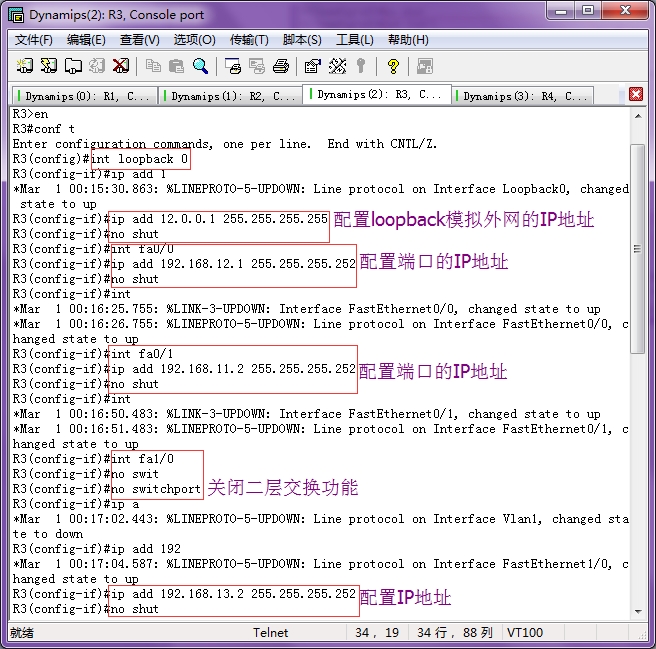Viewport: 656px width, 649px height.
Task: Click the greyed Reconnect icon
Action: coord(97,66)
